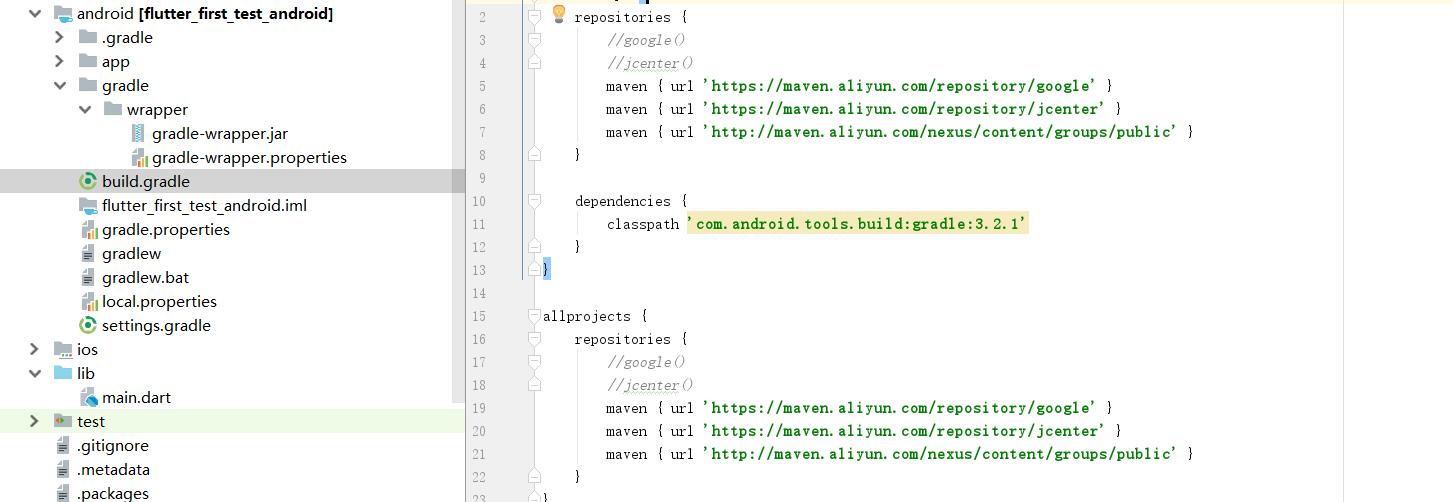Image resolution: width=1453 pixels, height=502 pixels.
Task: Click the gradle folder icon
Action: tap(88, 86)
